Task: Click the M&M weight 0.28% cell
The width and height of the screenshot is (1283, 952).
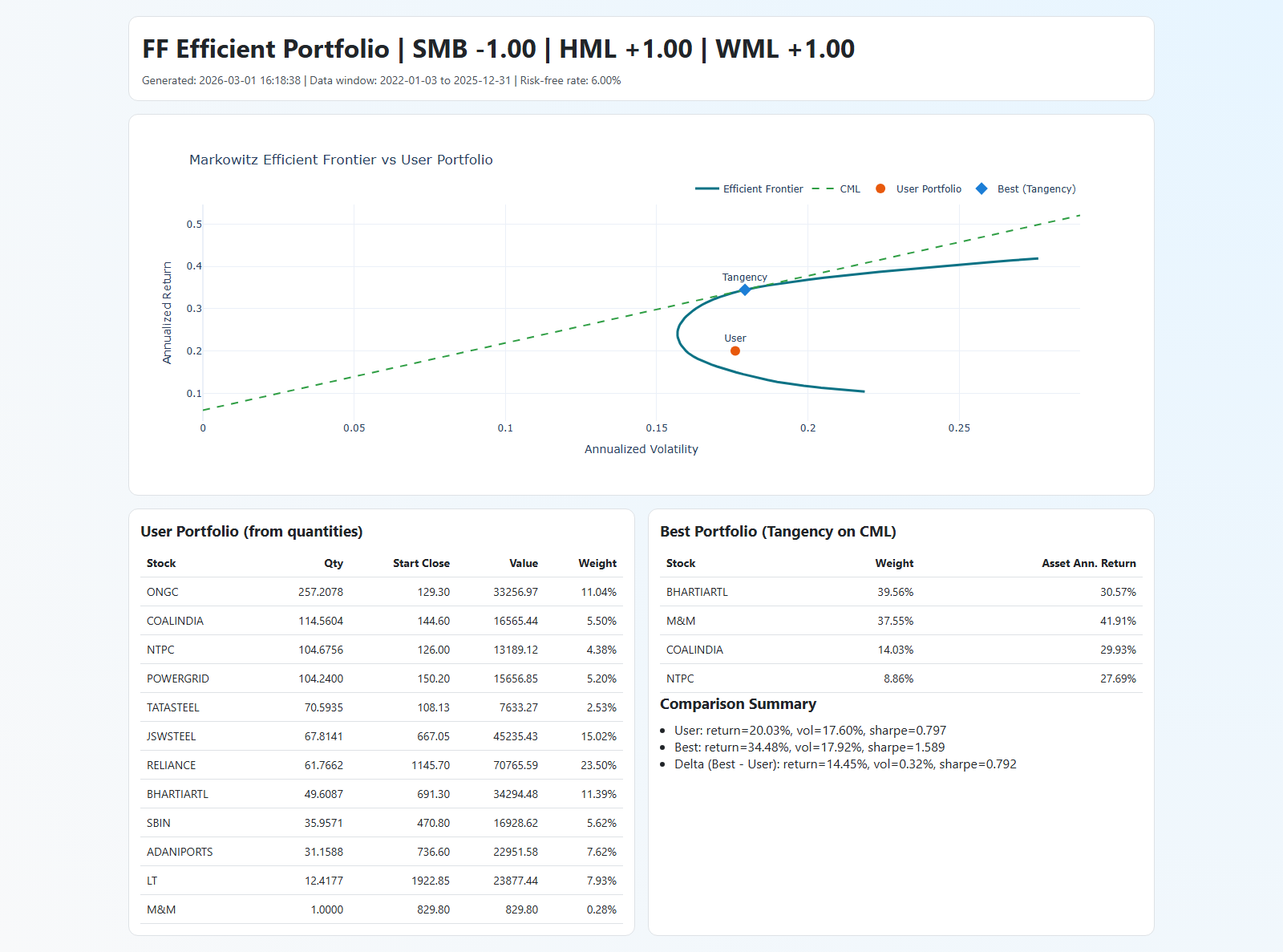Action: pyautogui.click(x=601, y=909)
